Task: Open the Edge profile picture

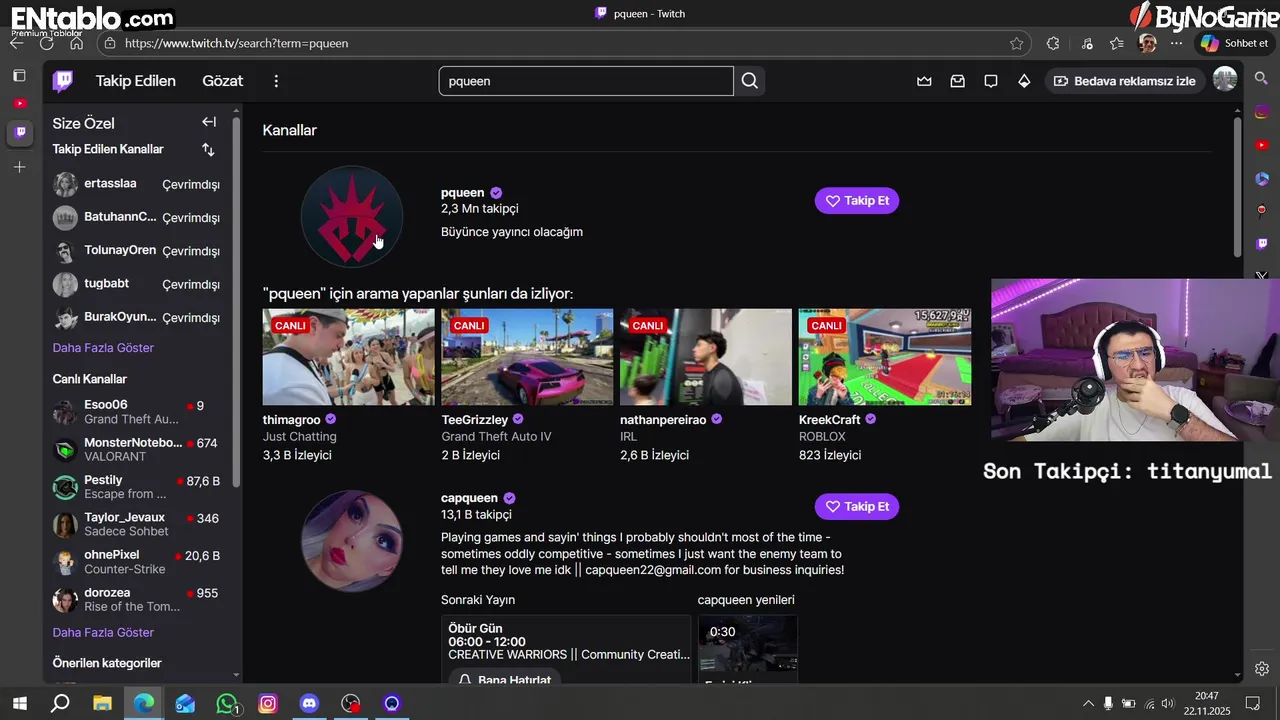Action: [x=1148, y=43]
